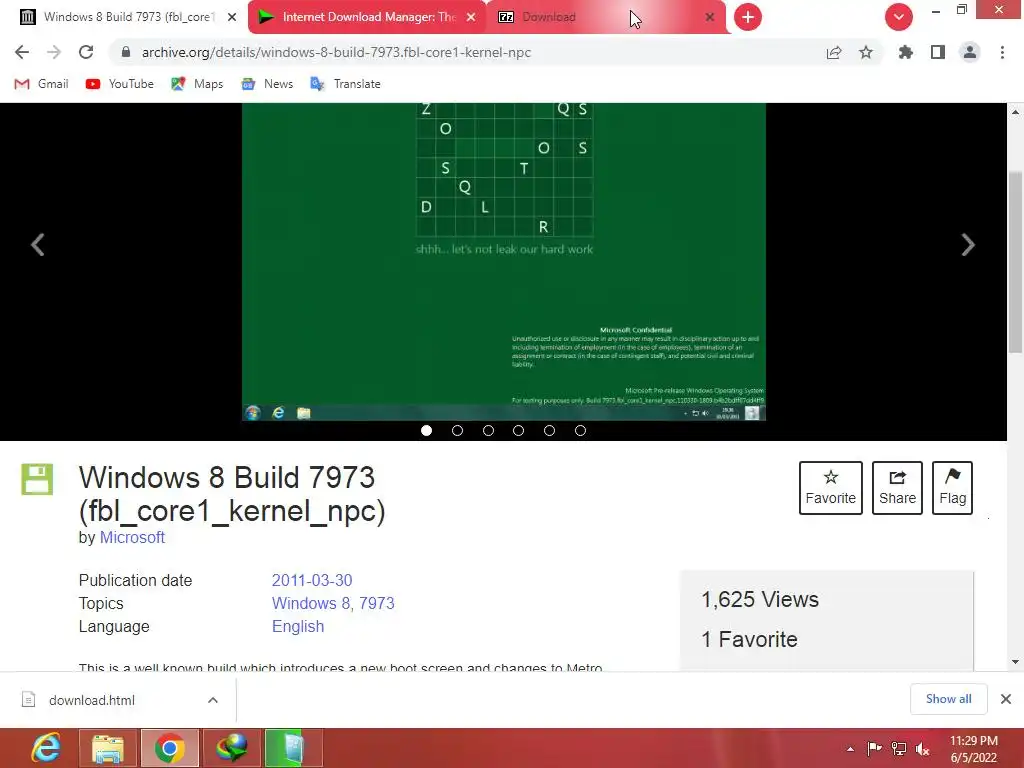Show hidden system tray icons

pyautogui.click(x=850, y=749)
